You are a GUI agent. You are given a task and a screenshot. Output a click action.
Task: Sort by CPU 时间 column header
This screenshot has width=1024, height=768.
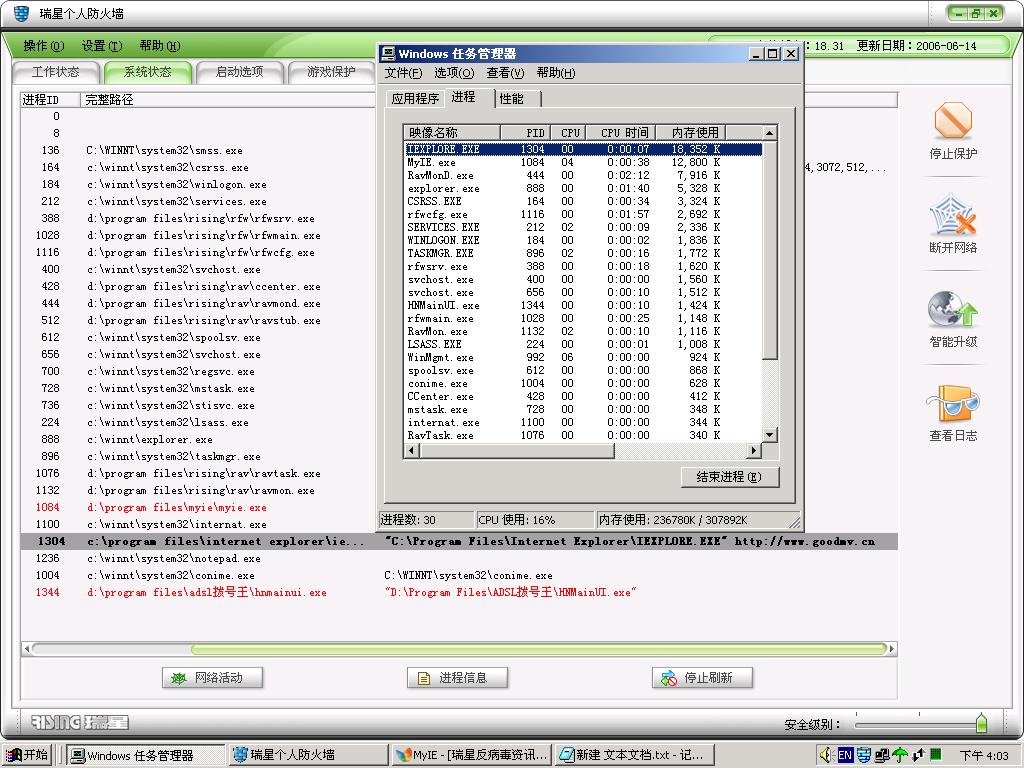(x=620, y=133)
